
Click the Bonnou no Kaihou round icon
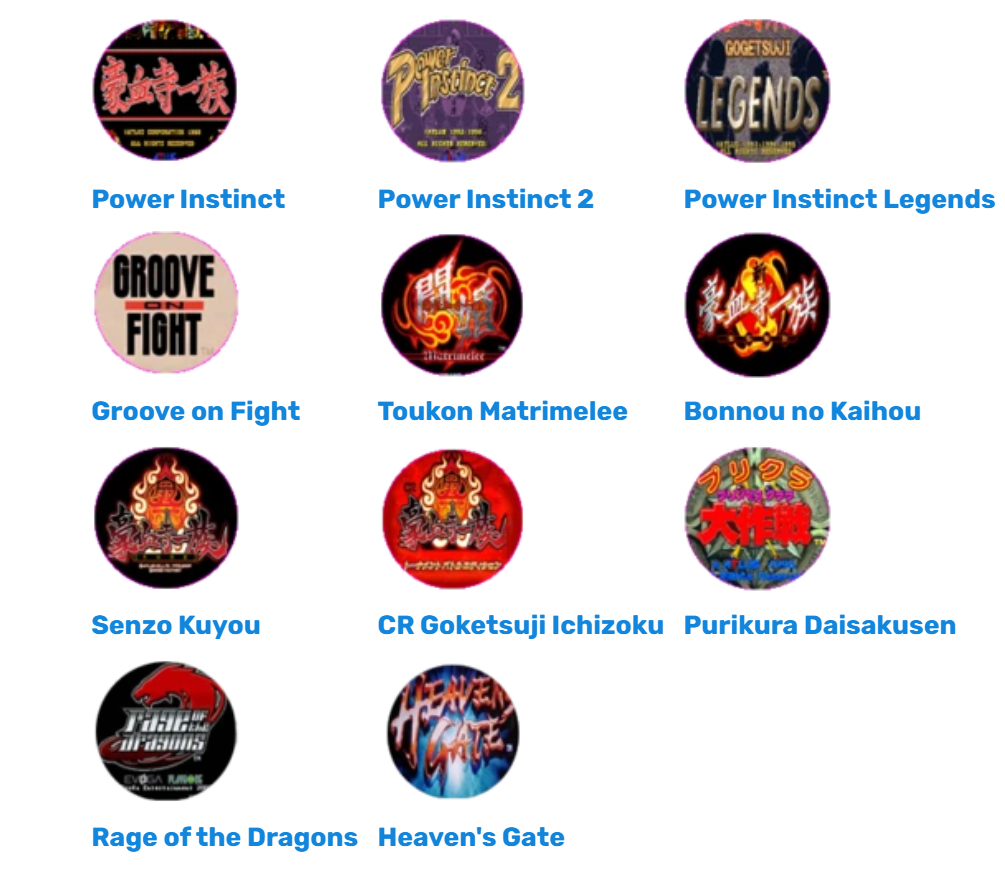pyautogui.click(x=757, y=304)
